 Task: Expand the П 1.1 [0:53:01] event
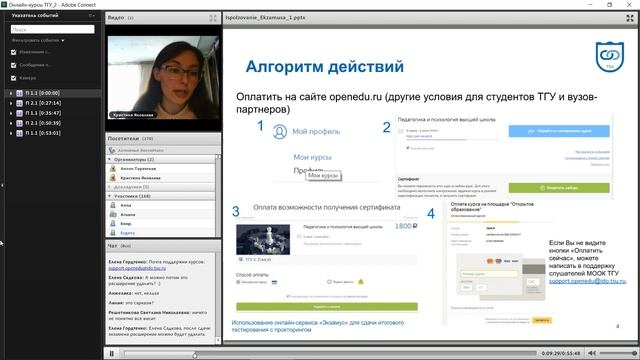click(11, 133)
